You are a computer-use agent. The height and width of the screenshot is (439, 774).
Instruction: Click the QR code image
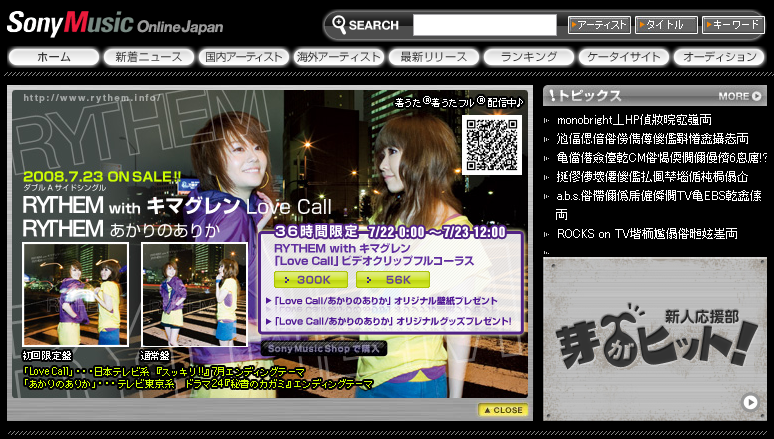pyautogui.click(x=492, y=145)
